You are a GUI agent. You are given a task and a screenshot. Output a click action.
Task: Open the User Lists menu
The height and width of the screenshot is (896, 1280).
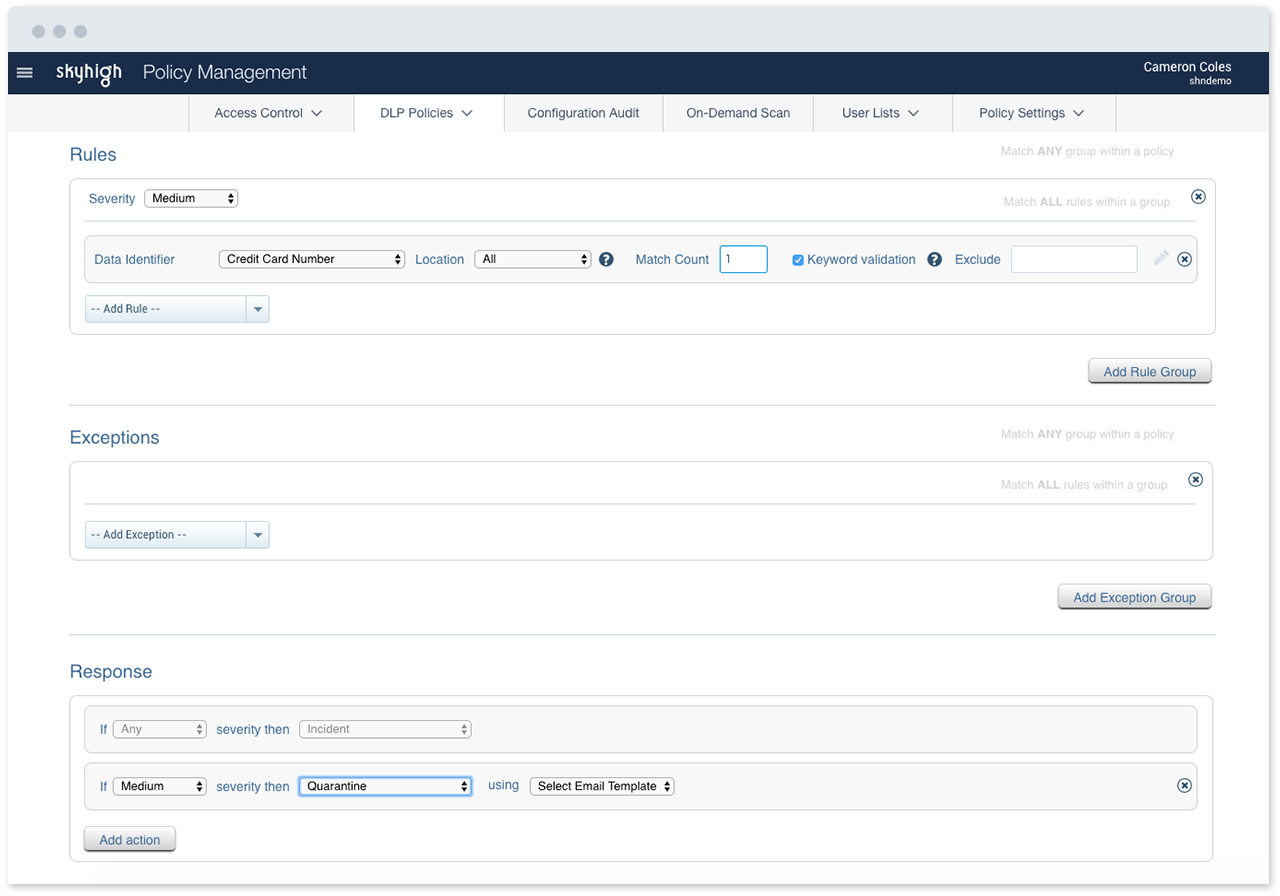pyautogui.click(x=882, y=113)
